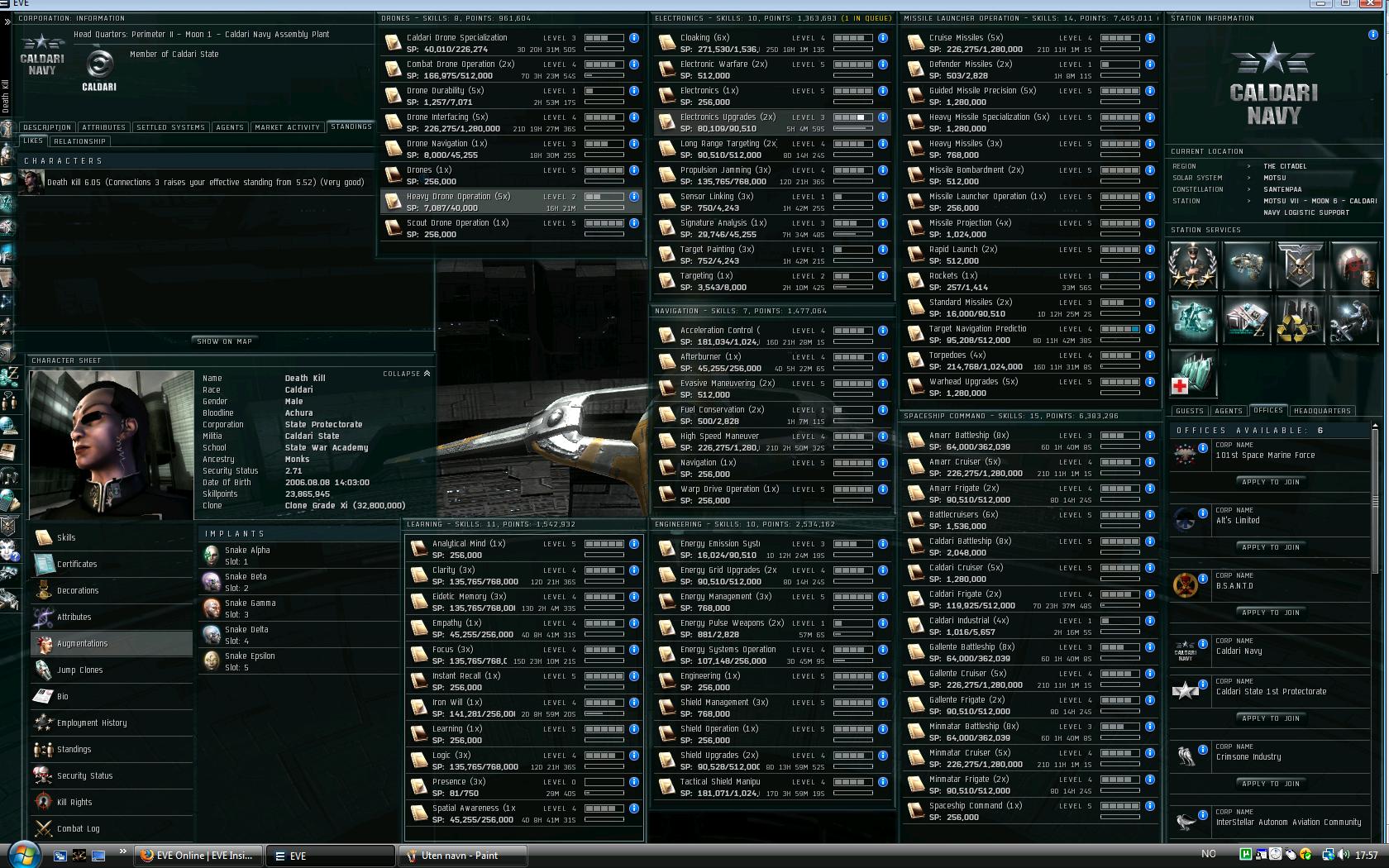The image size is (1389, 868).
Task: Open info on 101st Space Marine Force
Action: click(1203, 448)
